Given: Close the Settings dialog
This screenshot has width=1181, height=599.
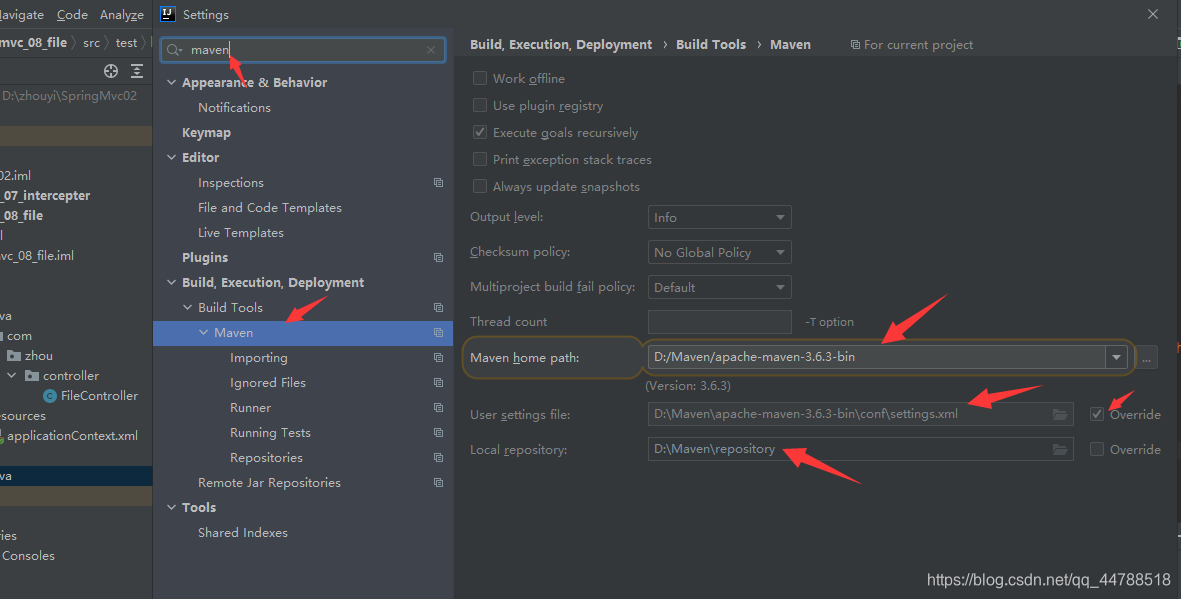Looking at the screenshot, I should click(x=1152, y=14).
